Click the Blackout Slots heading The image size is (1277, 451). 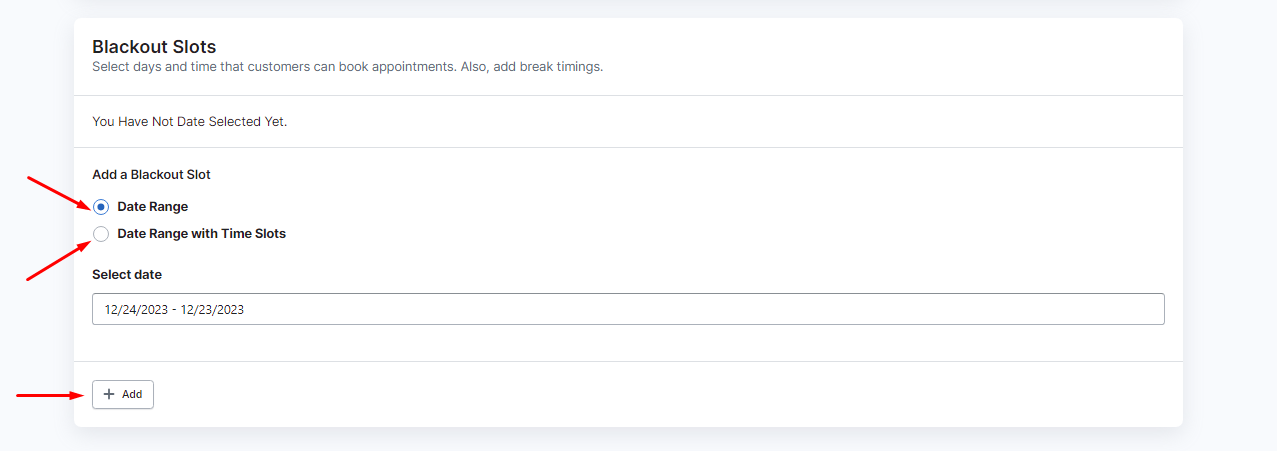(x=154, y=46)
